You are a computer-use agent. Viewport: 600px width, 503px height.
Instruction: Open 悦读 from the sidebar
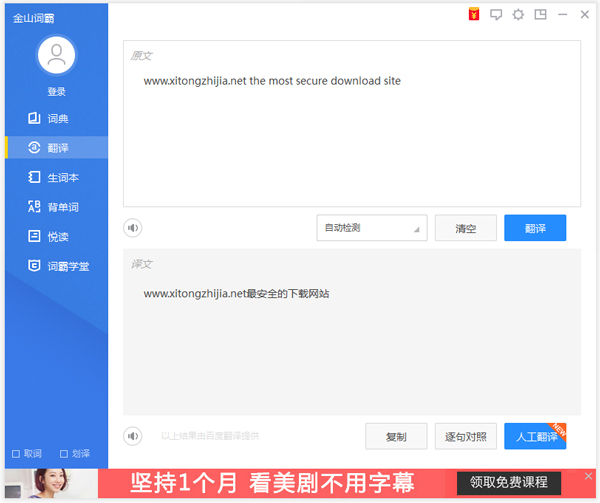56,237
